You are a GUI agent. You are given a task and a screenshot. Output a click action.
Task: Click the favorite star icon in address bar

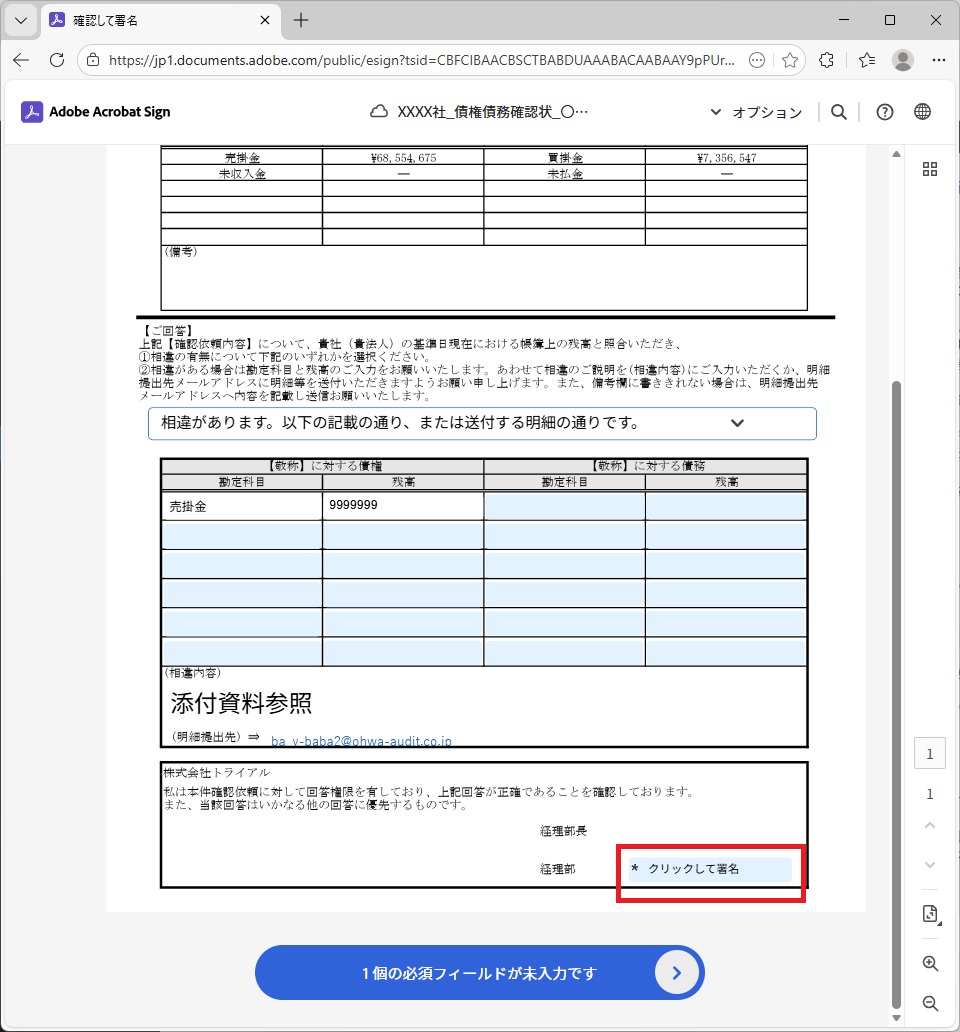(789, 60)
